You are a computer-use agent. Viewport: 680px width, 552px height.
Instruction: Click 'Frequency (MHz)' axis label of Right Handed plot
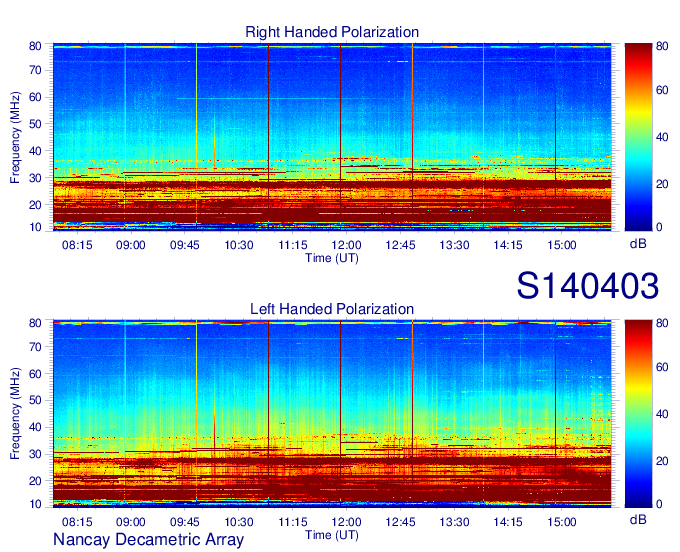(15, 137)
